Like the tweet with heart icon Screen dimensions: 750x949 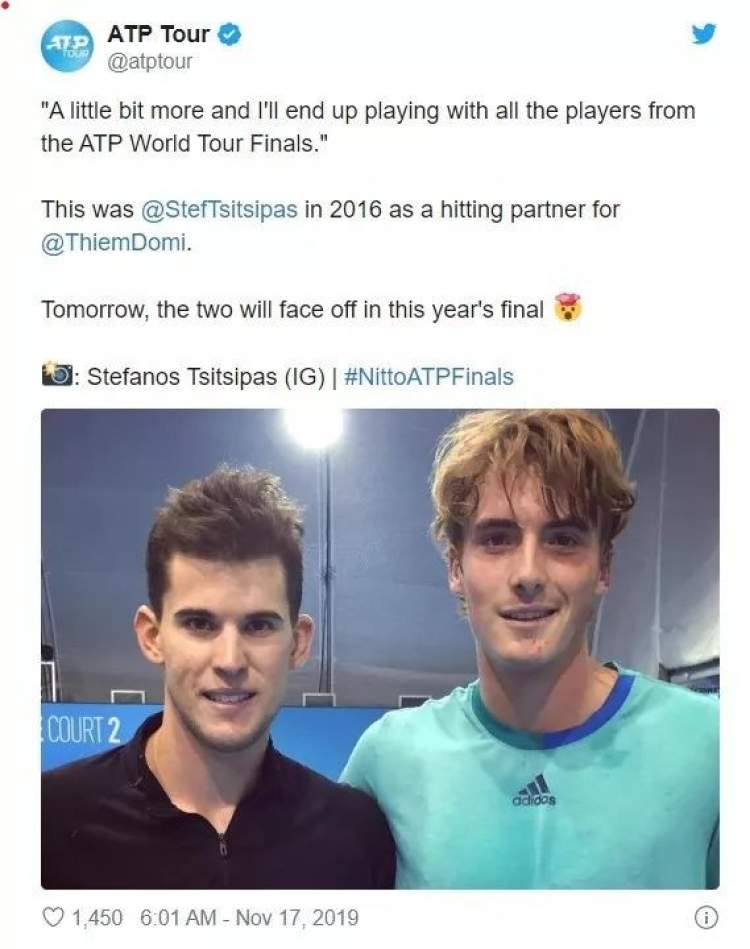coord(53,918)
